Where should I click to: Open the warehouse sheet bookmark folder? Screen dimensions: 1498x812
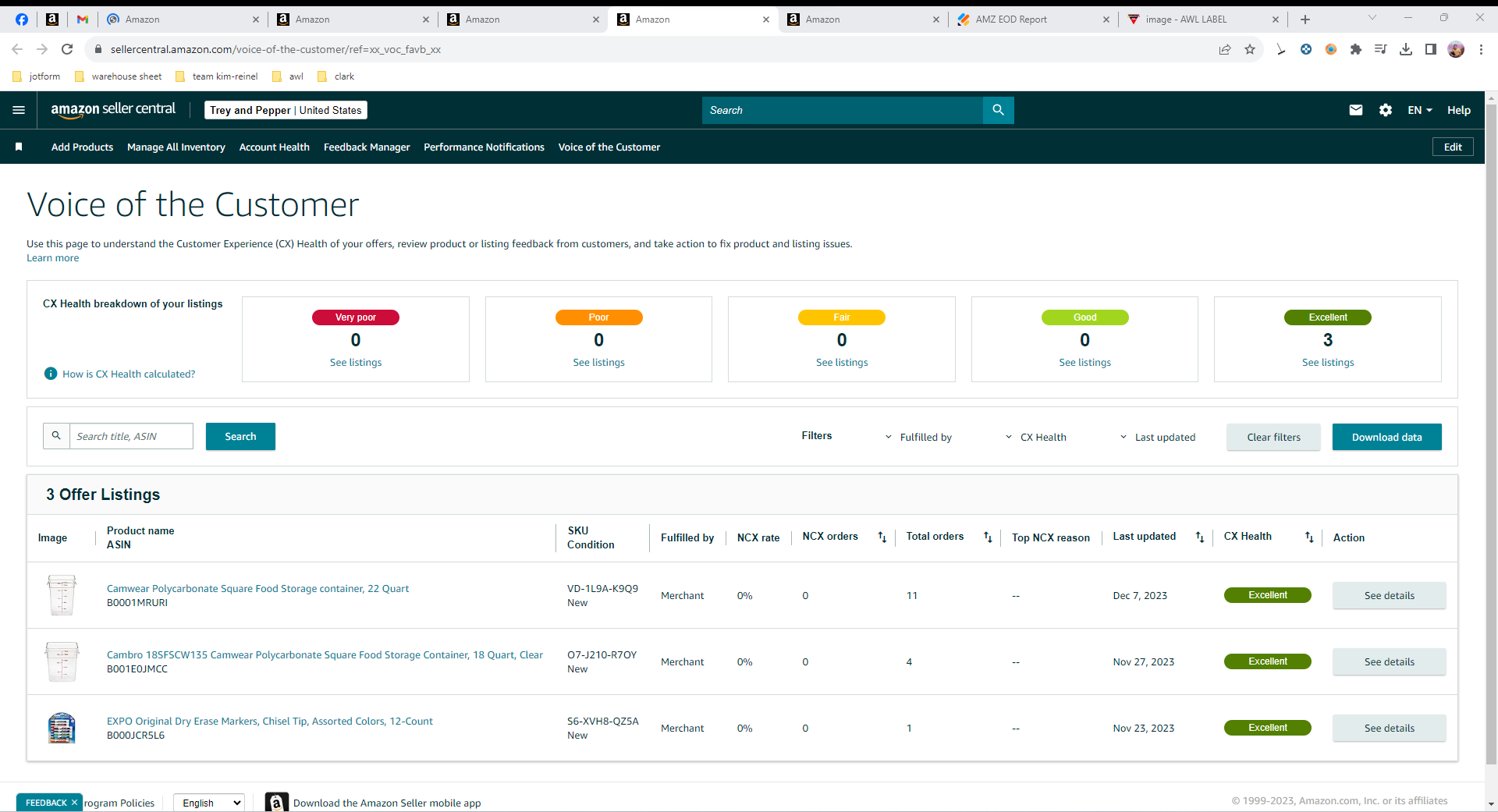(118, 76)
